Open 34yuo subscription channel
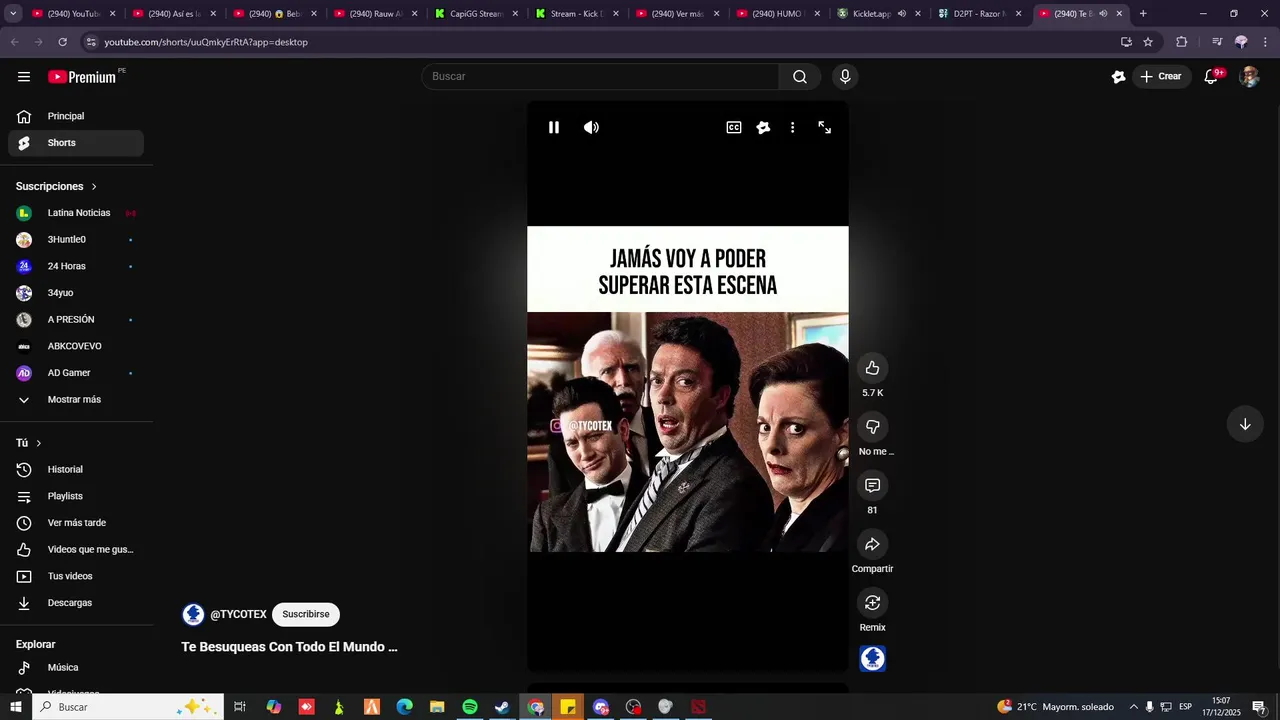The width and height of the screenshot is (1280, 720). 76,293
